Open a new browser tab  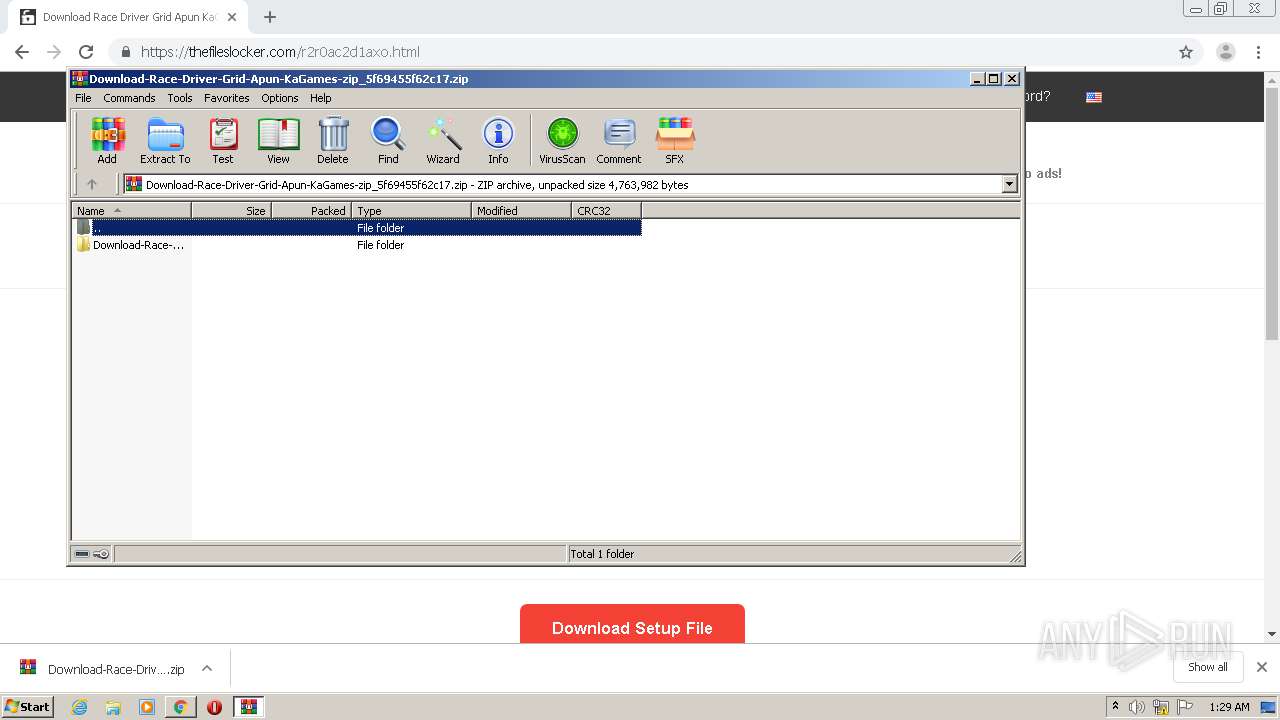tap(270, 17)
